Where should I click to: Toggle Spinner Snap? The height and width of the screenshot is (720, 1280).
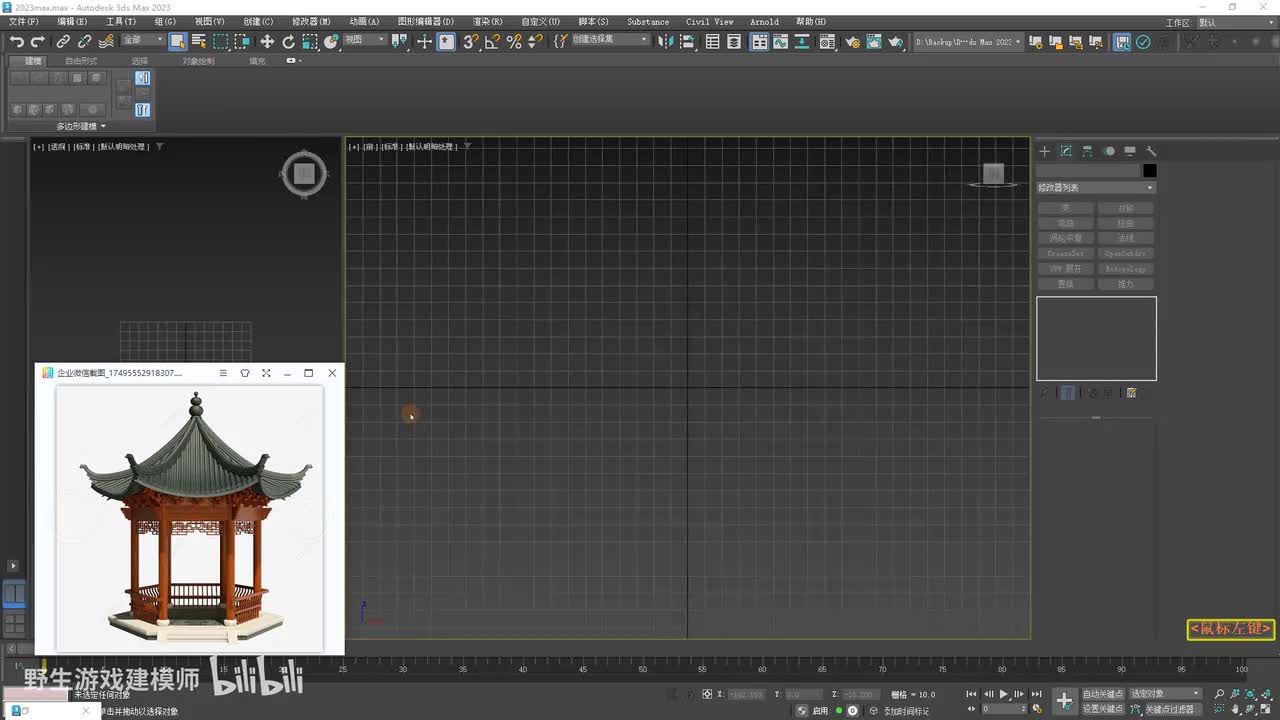[x=535, y=41]
